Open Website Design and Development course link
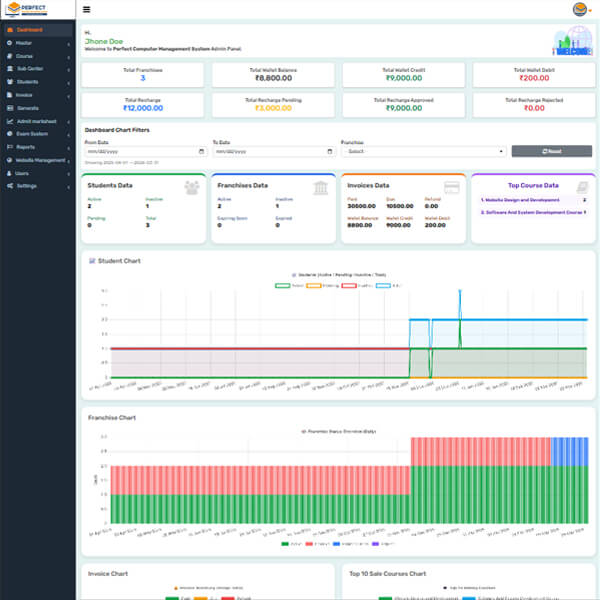The width and height of the screenshot is (600, 600). click(x=530, y=200)
